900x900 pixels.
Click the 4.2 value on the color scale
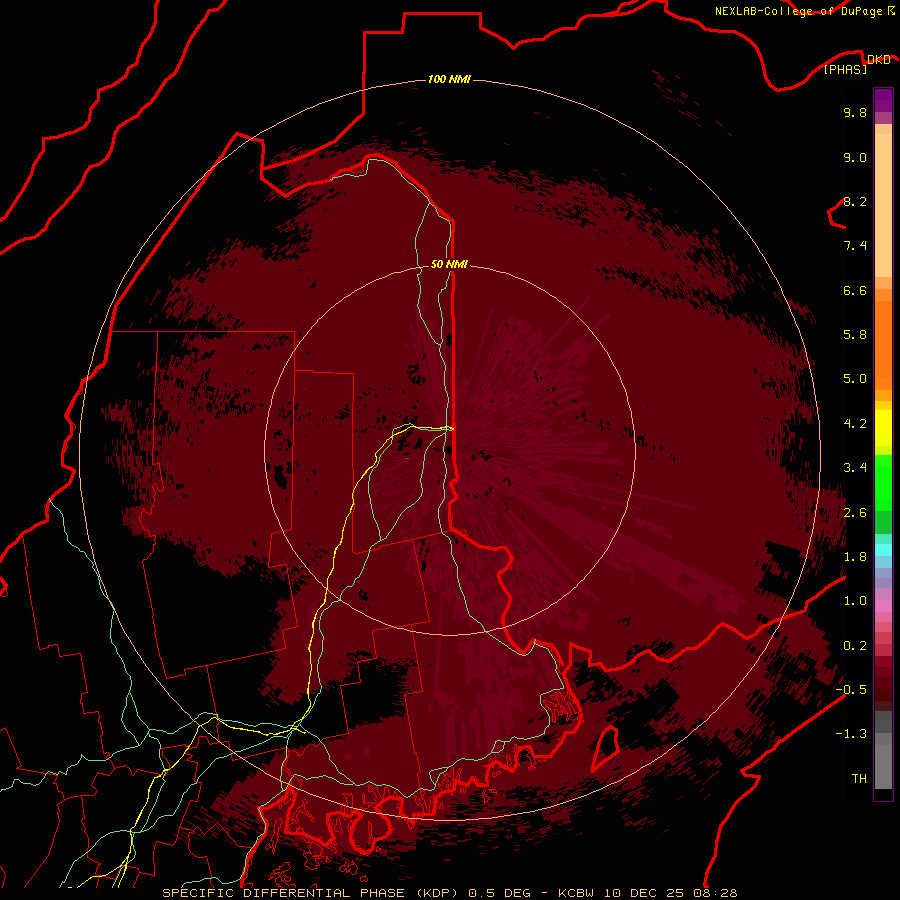point(855,424)
